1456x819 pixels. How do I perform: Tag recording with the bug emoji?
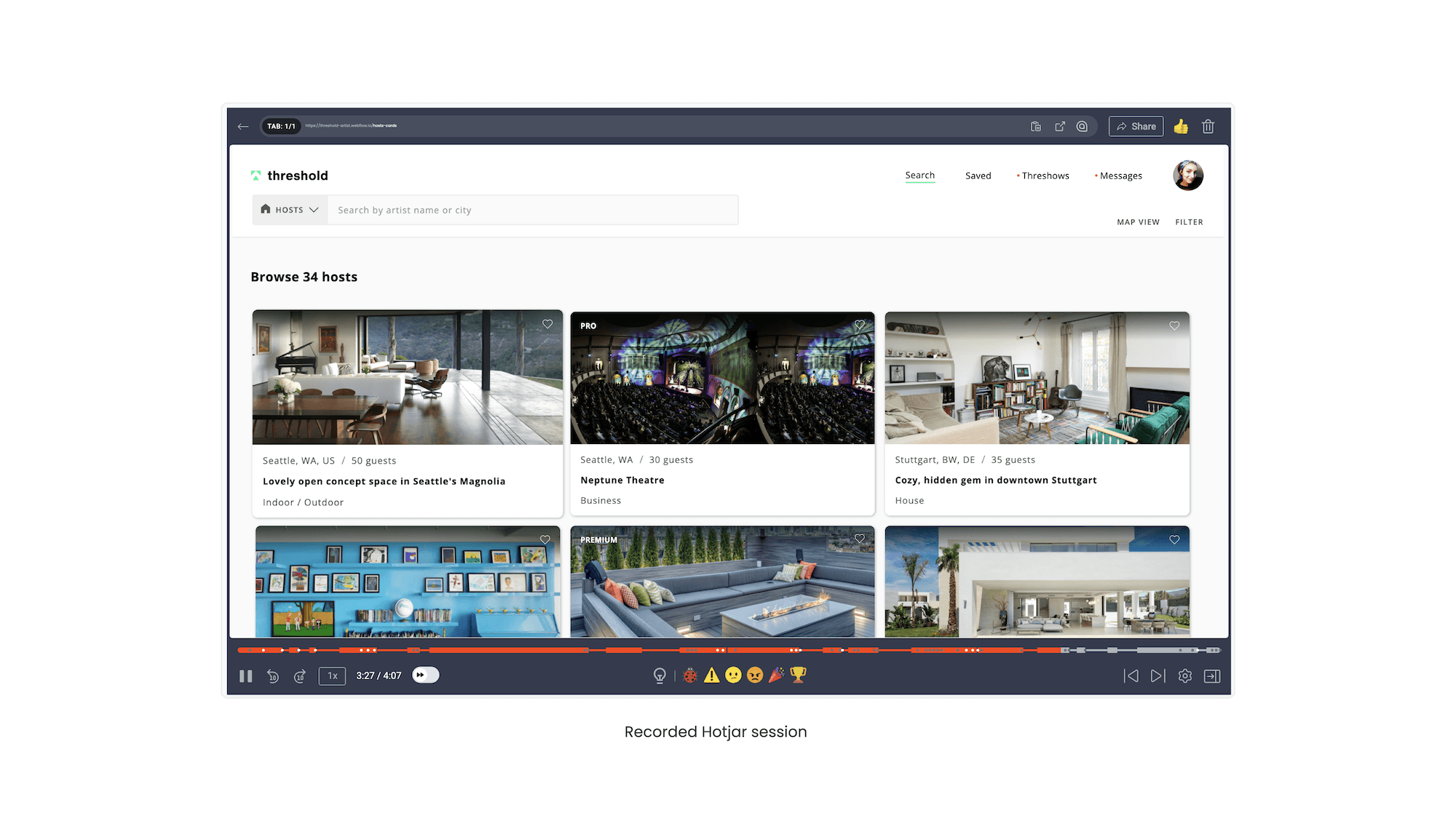point(690,676)
